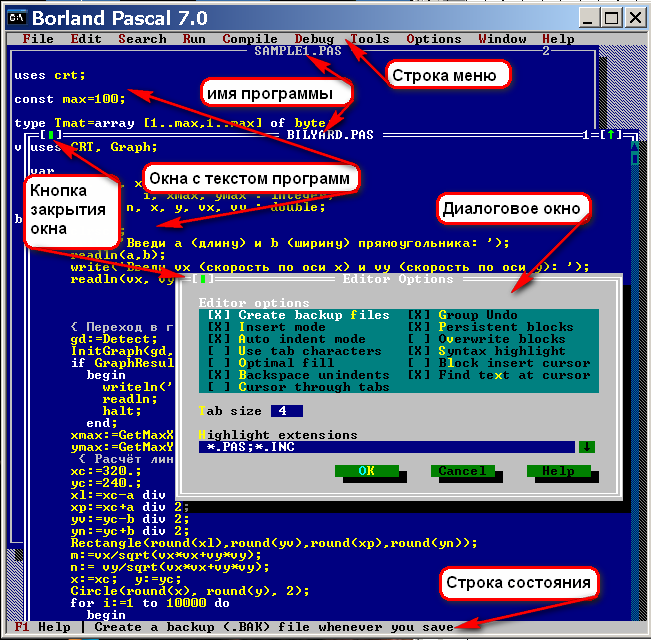Click window number 2 on SAMPLE1.PAS frame

[x=546, y=51]
